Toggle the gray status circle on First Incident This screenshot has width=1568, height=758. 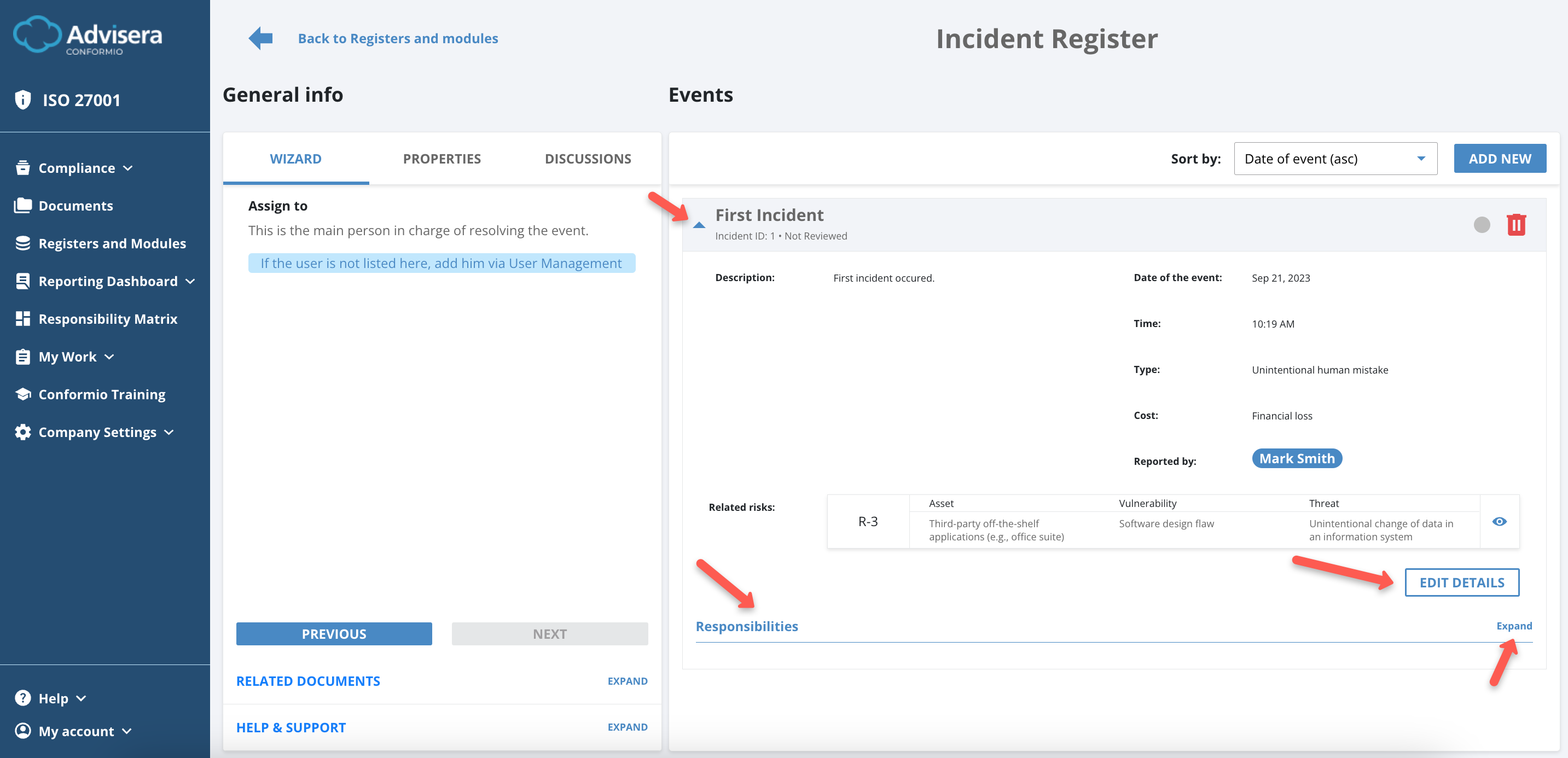(x=1482, y=224)
